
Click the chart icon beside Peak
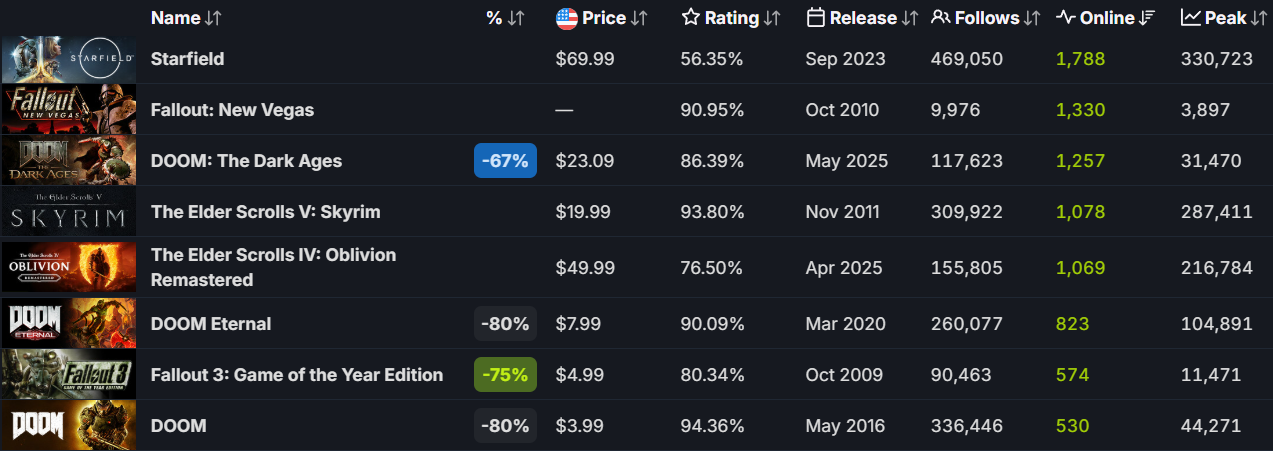(1190, 18)
